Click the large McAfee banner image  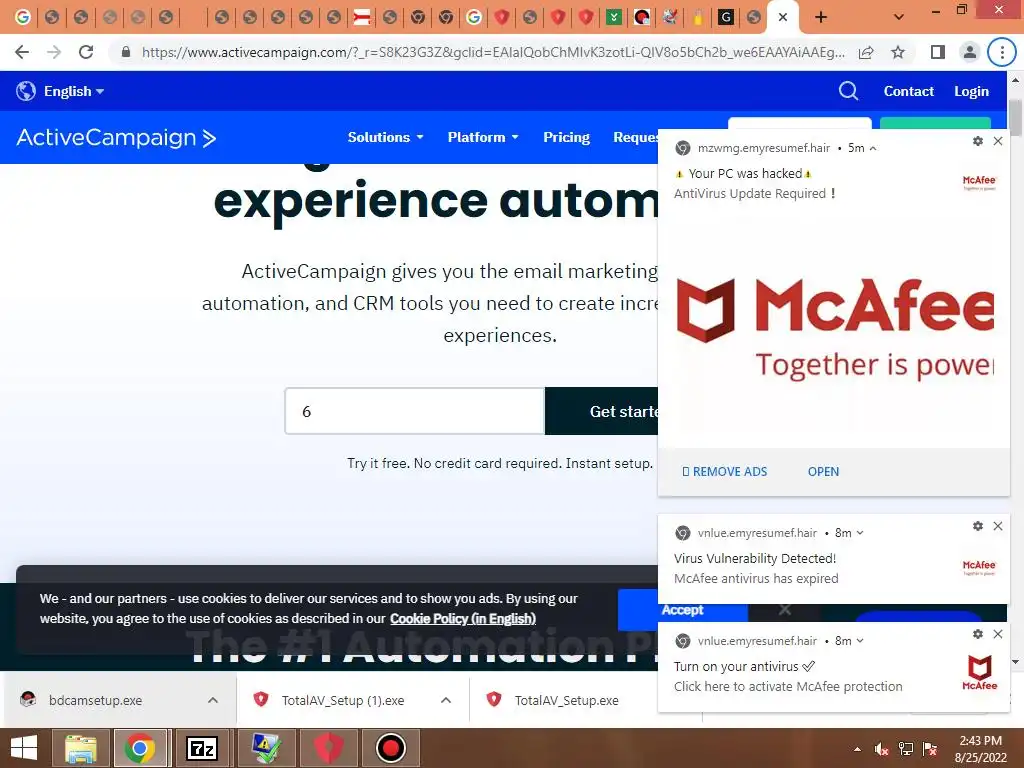click(x=834, y=330)
